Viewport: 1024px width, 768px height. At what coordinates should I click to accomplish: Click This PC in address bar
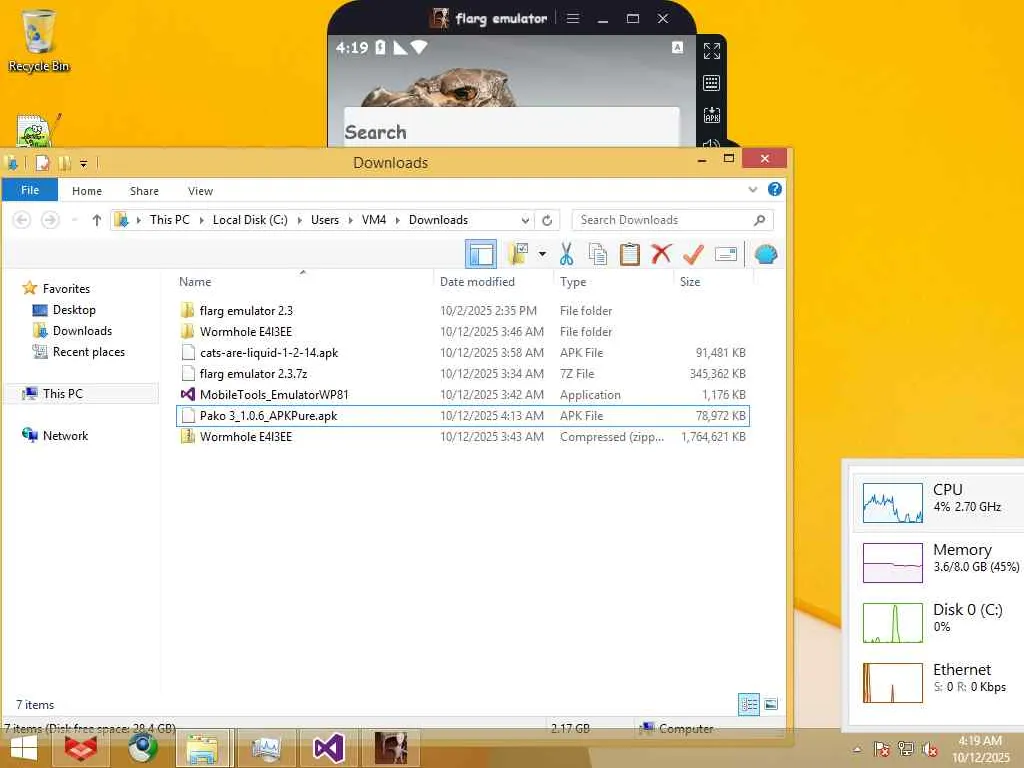(x=170, y=220)
